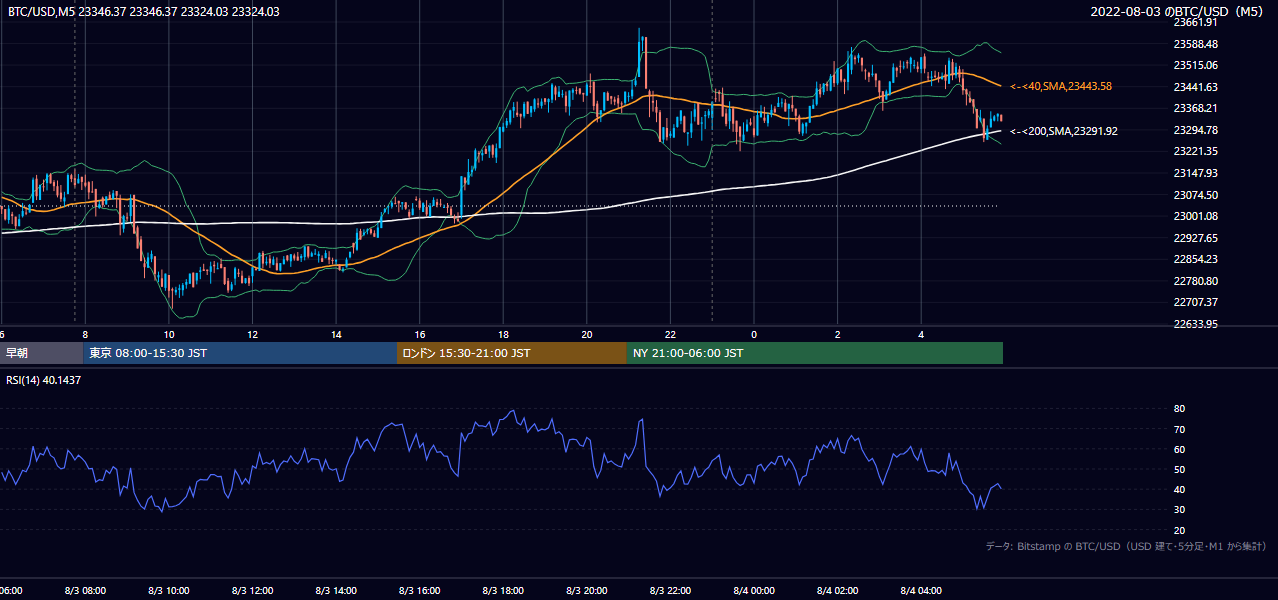Click the 8/3 20:00 time axis label
This screenshot has height=600, width=1278.
pos(587,591)
